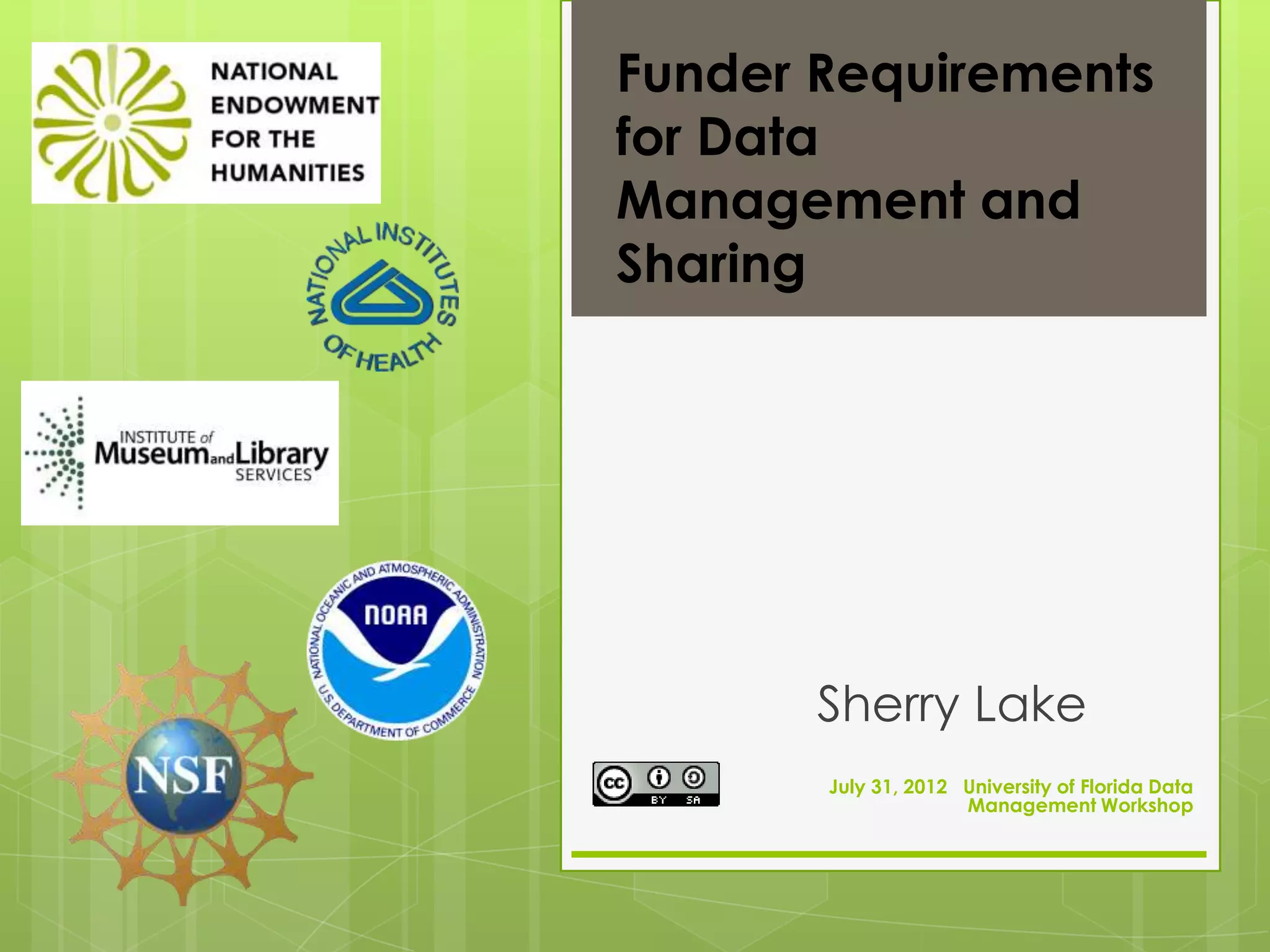Click the presenter name Sherry Lake
1270x952 pixels.
tap(951, 704)
